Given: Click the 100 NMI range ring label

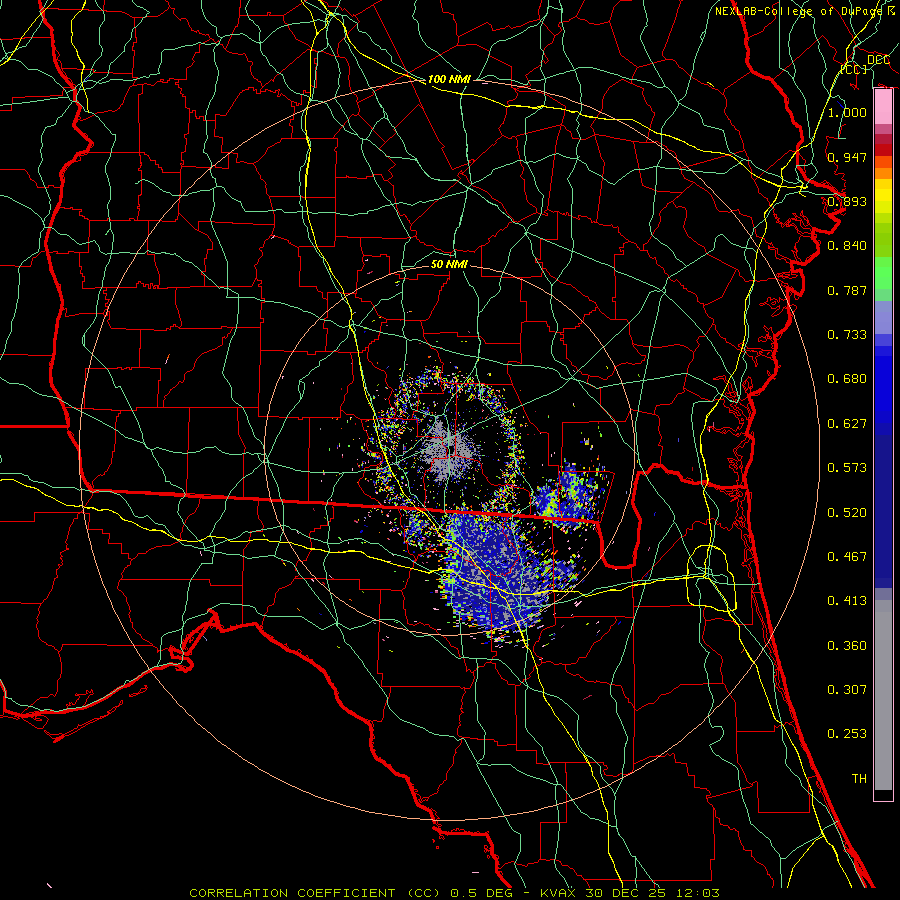Looking at the screenshot, I should click(449, 79).
